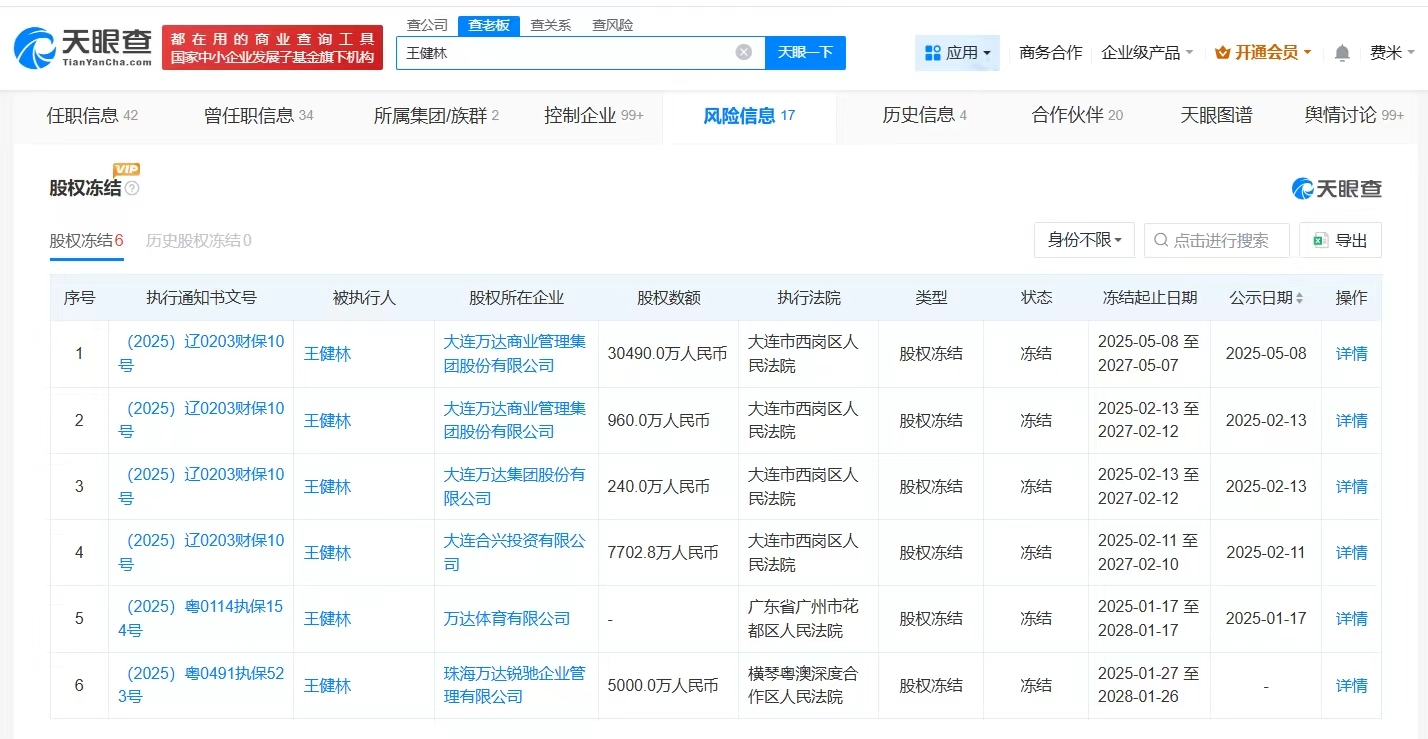Open 大连万达商业管理集团 link in row 1
The image size is (1428, 739).
(x=514, y=354)
